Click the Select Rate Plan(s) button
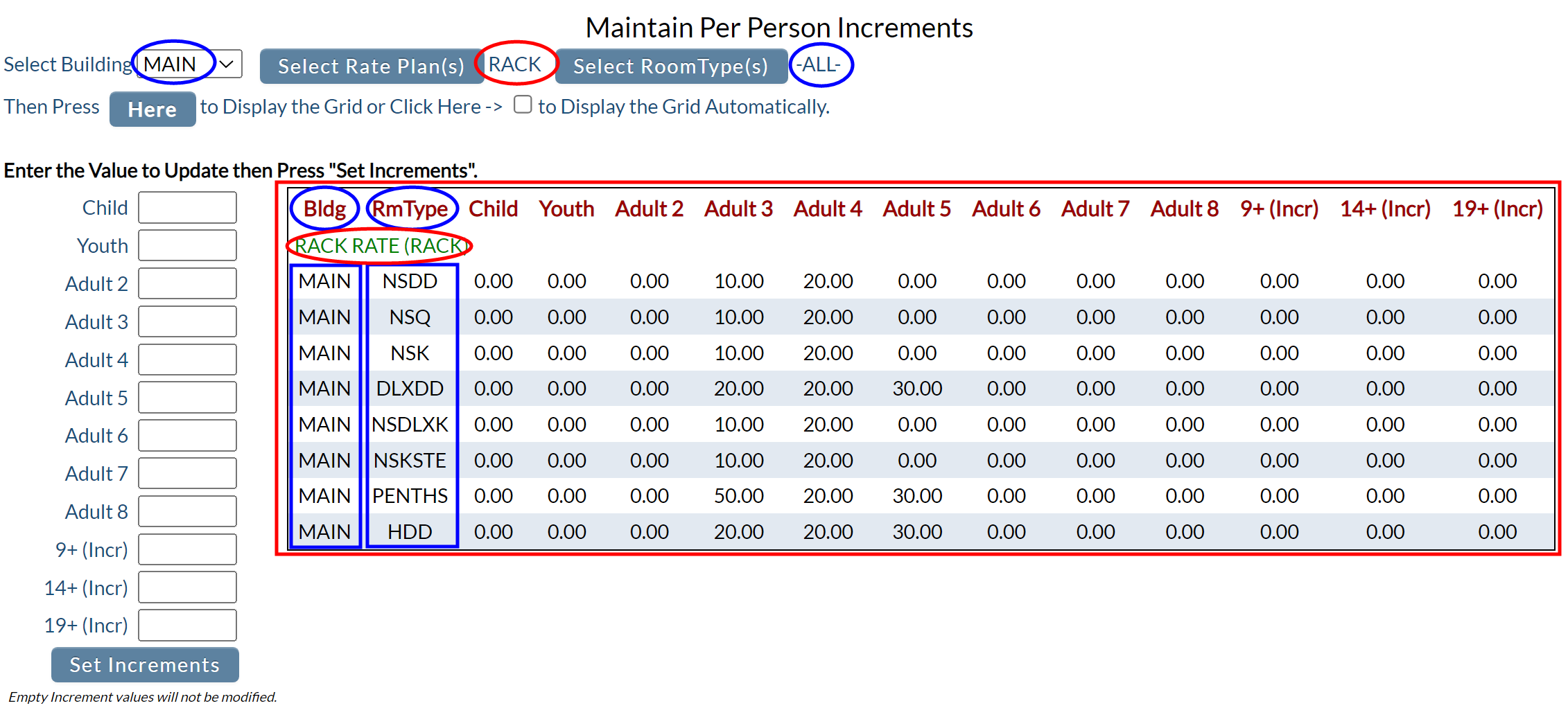Viewport: 1568px width, 726px height. tap(371, 67)
